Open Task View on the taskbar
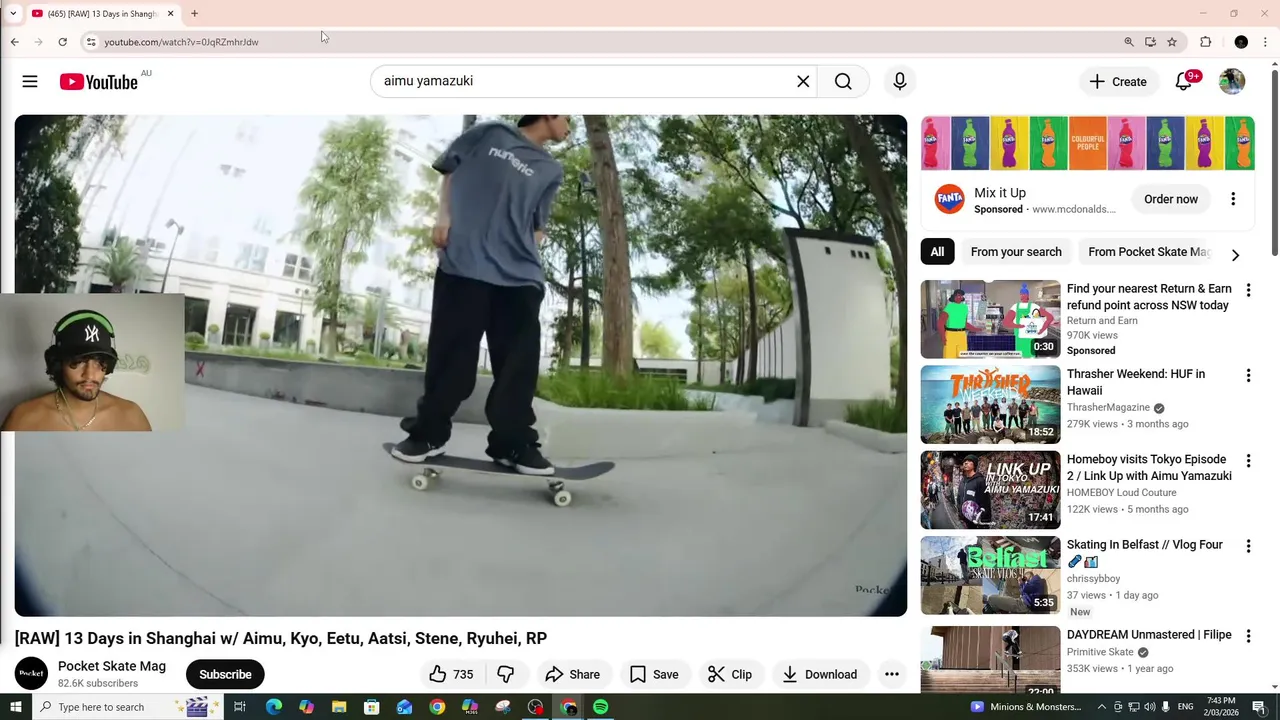This screenshot has width=1280, height=720. pyautogui.click(x=240, y=707)
